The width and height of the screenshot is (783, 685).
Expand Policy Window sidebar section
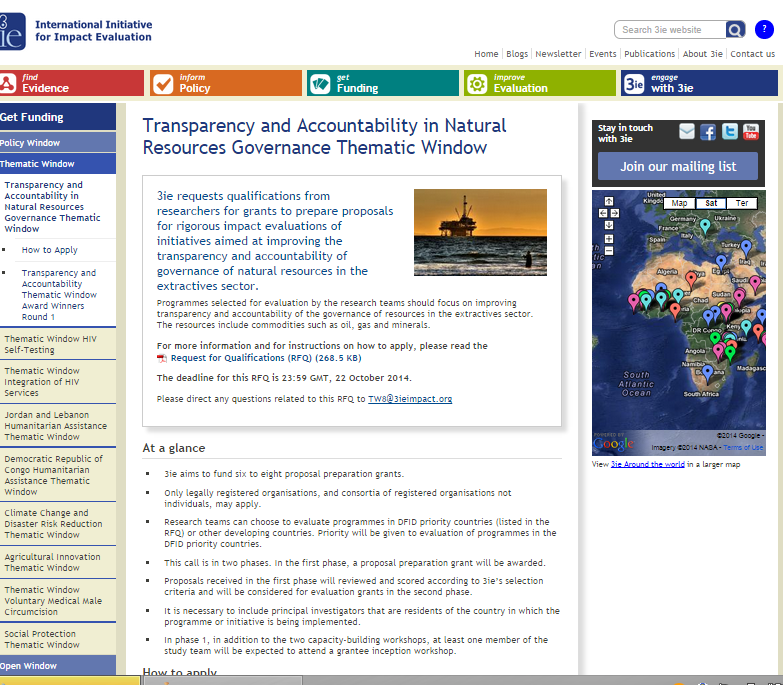click(x=31, y=143)
